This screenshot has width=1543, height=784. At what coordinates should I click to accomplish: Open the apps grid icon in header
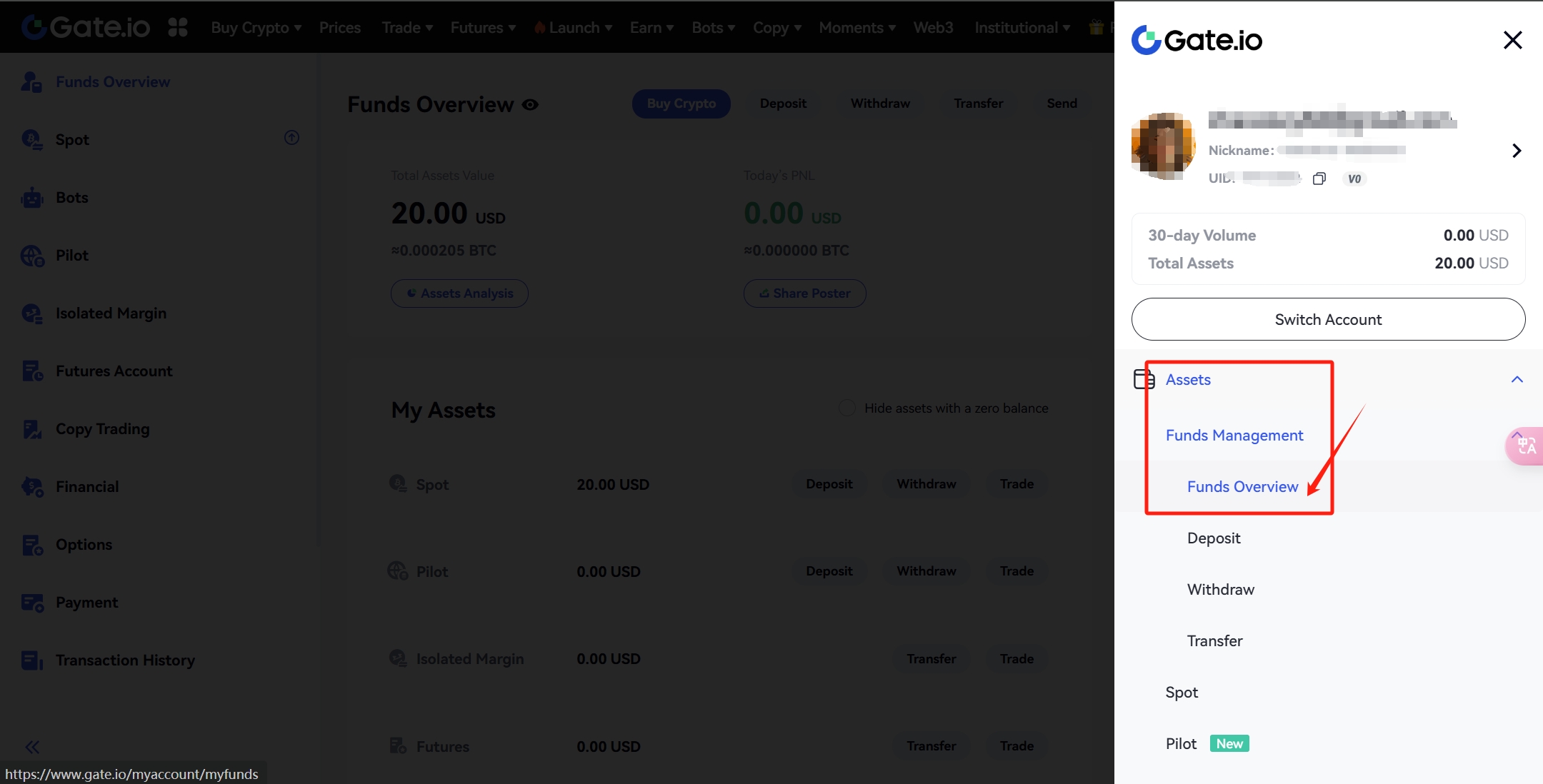178,28
